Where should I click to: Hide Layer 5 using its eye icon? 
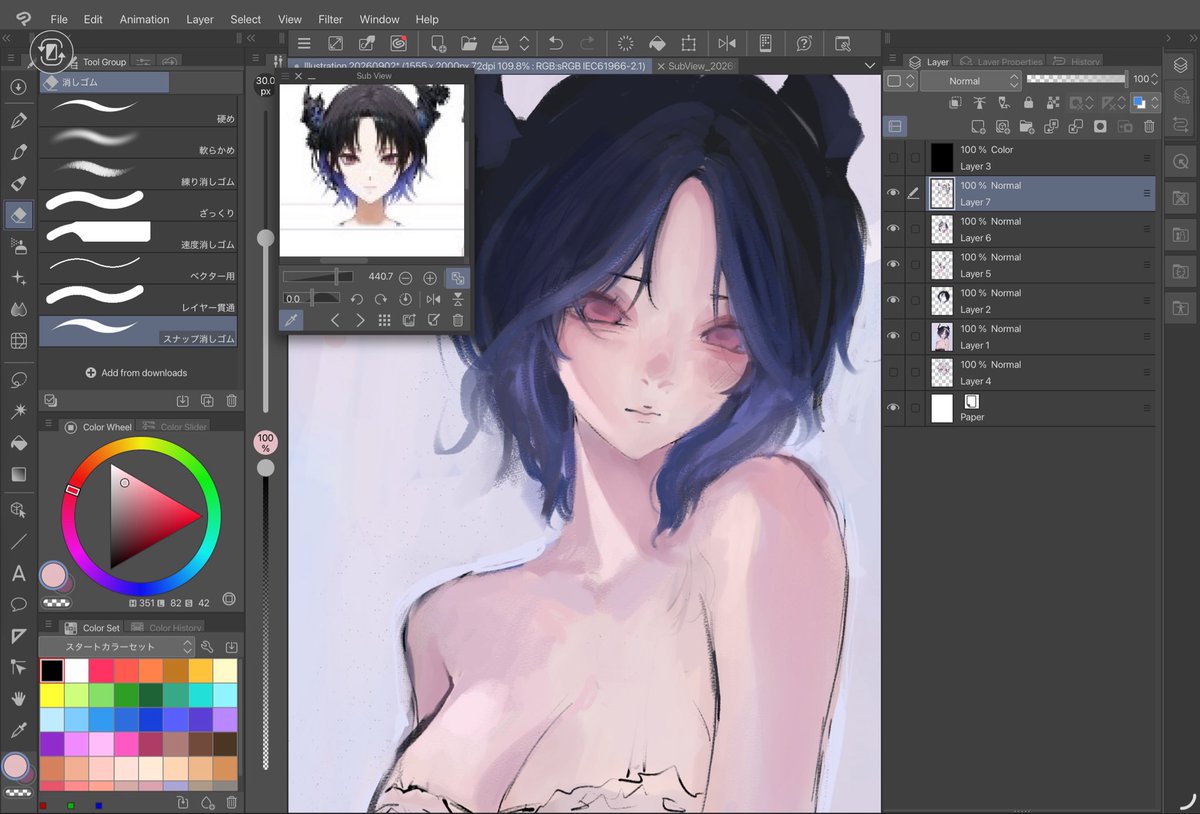pos(894,265)
